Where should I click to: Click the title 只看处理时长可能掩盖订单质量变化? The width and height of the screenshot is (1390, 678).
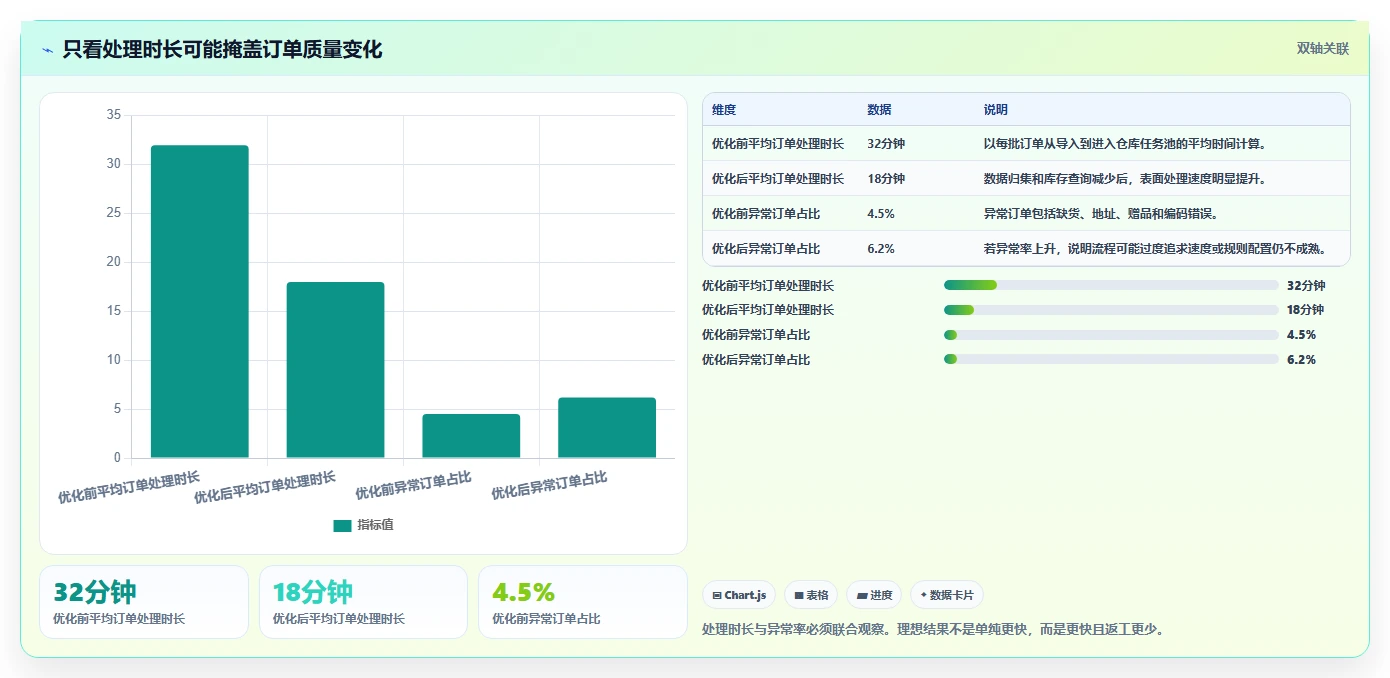(222, 50)
